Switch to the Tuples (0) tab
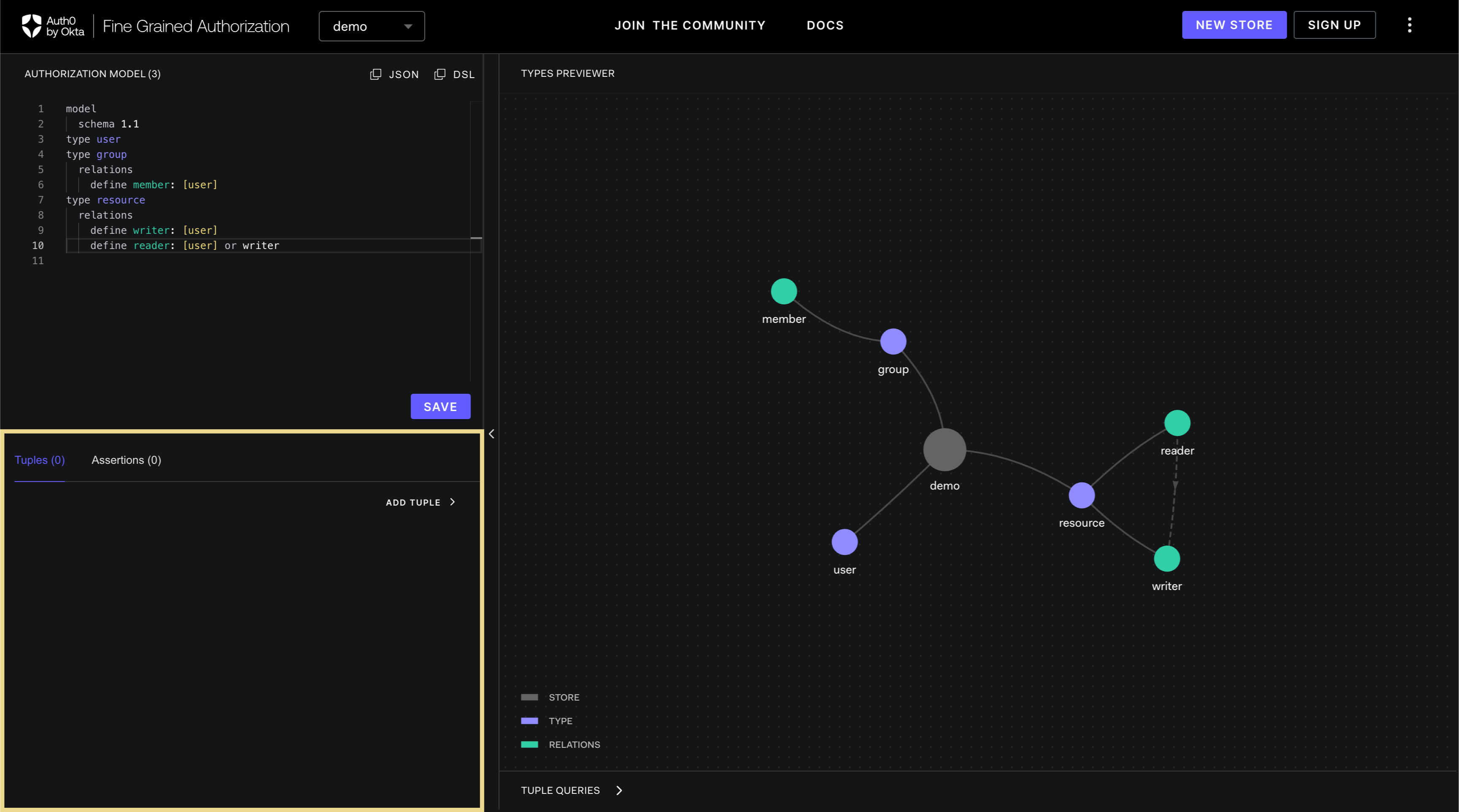1459x812 pixels. (40, 460)
